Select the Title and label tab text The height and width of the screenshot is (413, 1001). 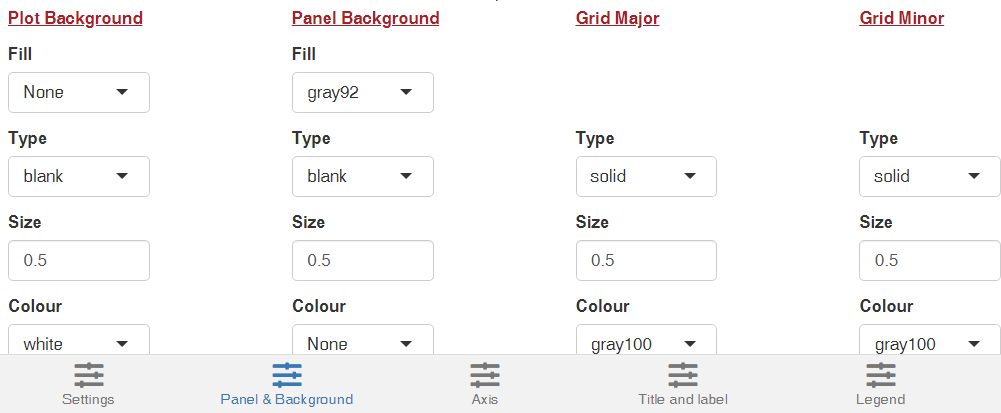click(682, 400)
